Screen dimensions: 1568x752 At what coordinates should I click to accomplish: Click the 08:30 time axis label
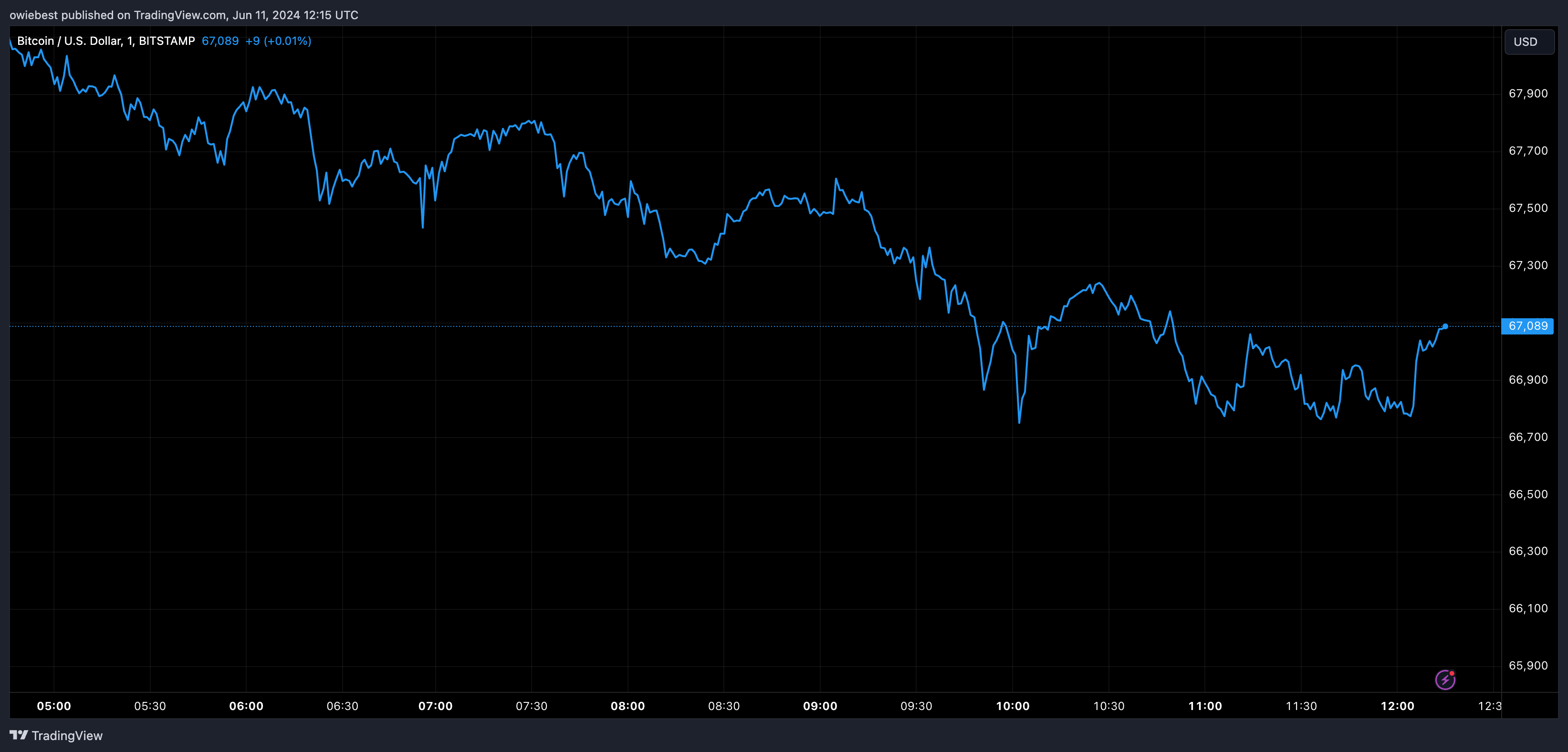tap(724, 706)
